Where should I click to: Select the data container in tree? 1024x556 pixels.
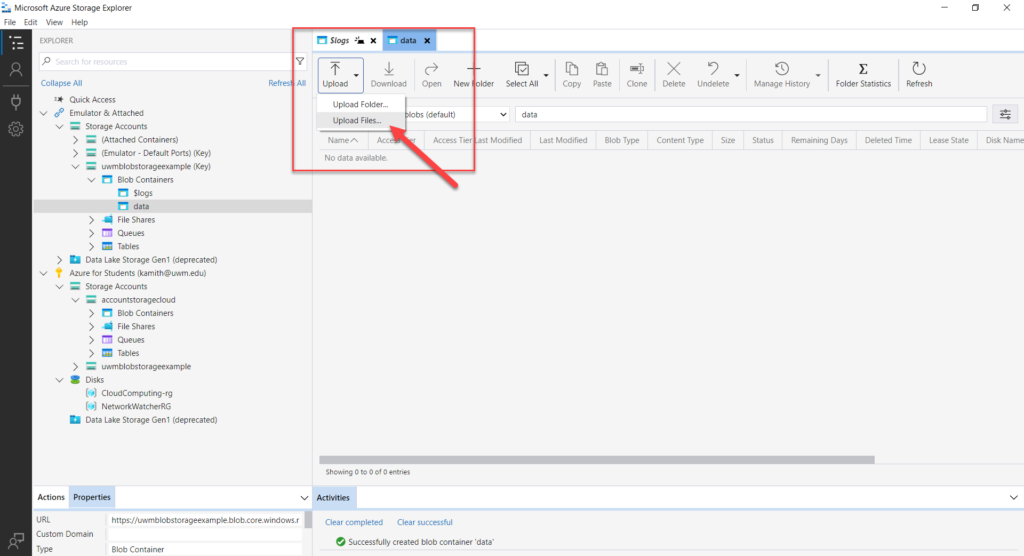click(x=140, y=206)
